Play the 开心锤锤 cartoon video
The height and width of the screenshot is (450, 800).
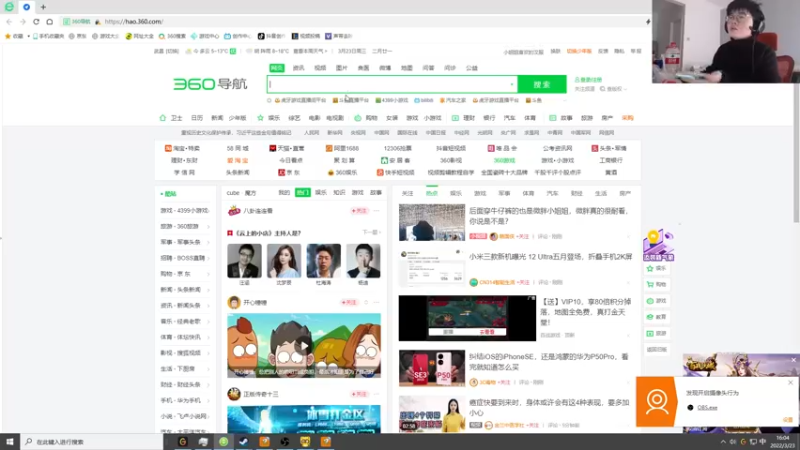(304, 345)
